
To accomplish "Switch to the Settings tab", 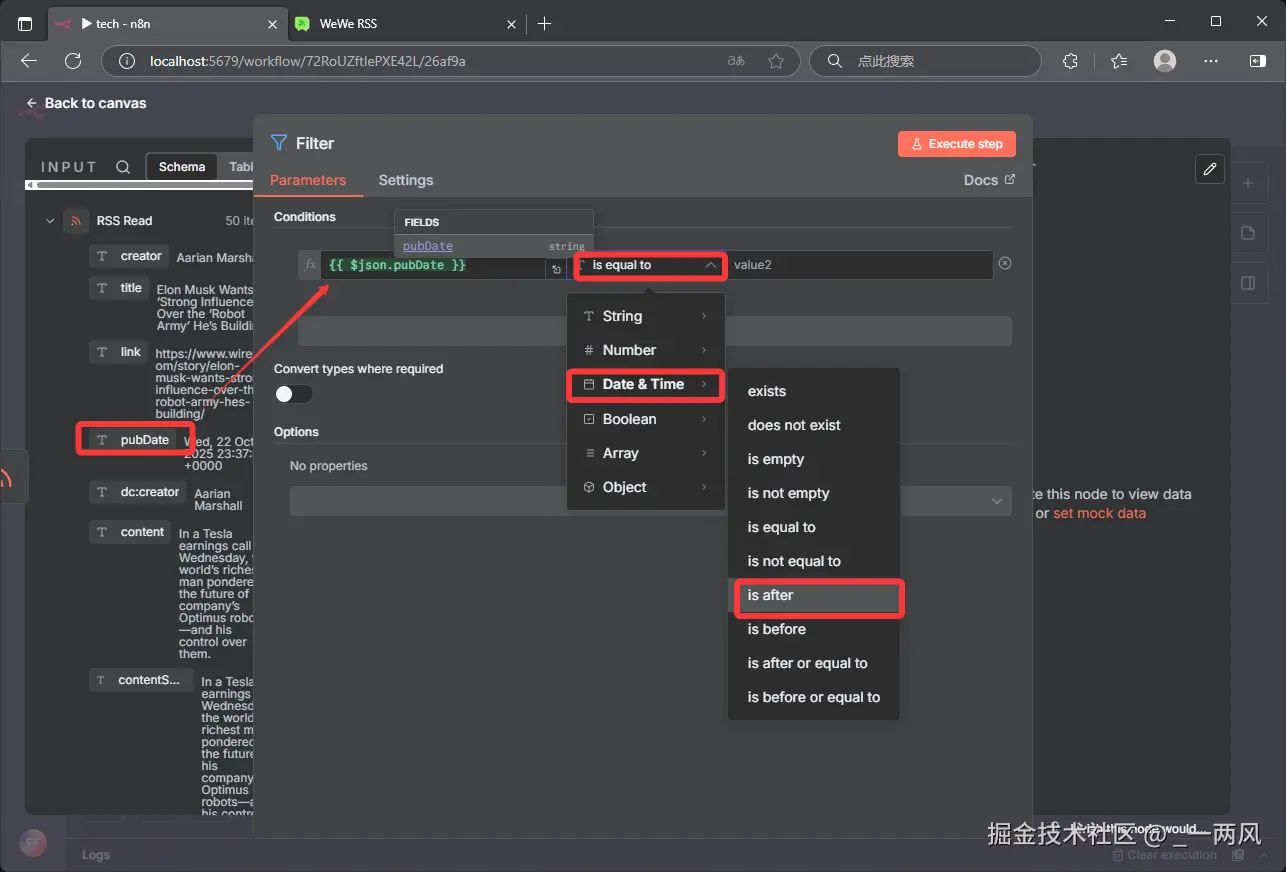I will pyautogui.click(x=405, y=180).
